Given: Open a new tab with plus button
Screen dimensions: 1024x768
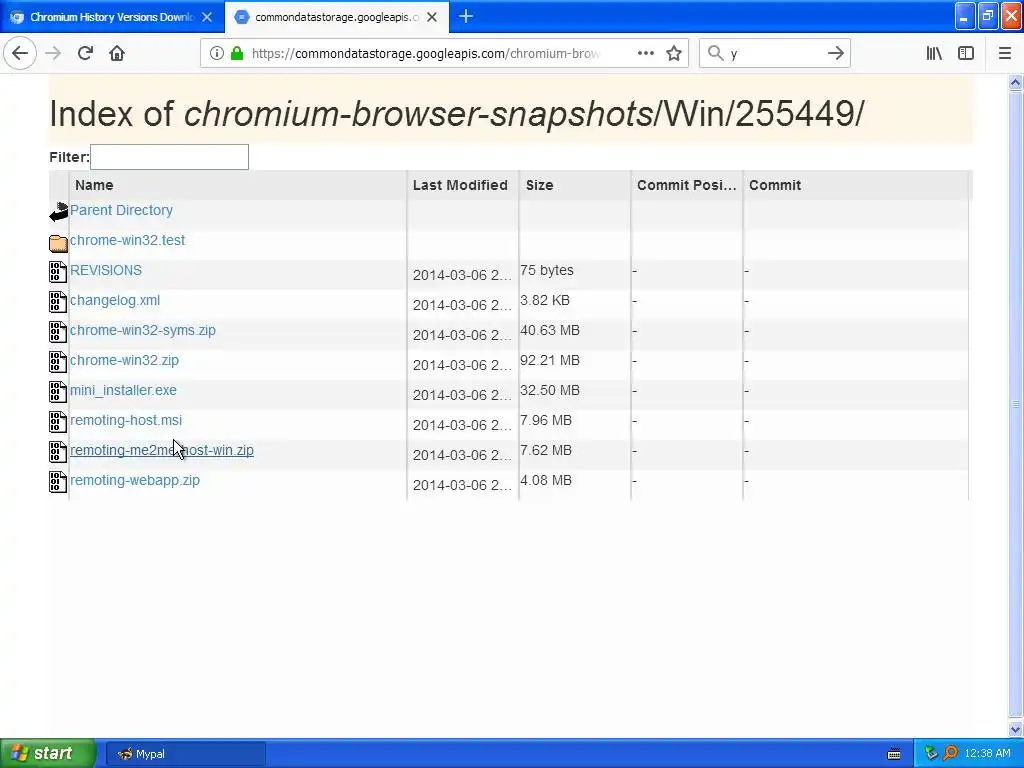Looking at the screenshot, I should (x=466, y=16).
